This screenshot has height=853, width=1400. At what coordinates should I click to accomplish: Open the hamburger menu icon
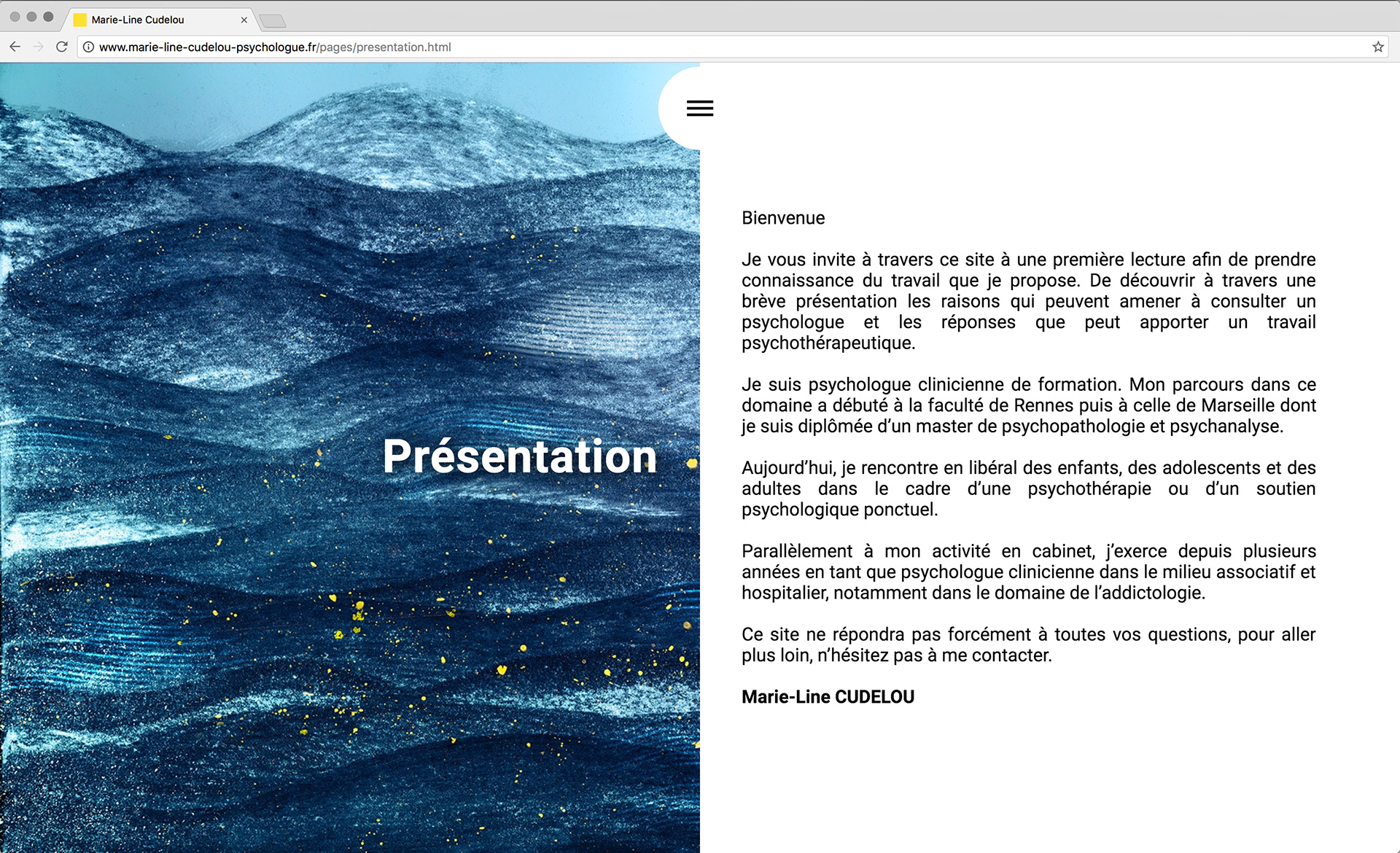(699, 109)
